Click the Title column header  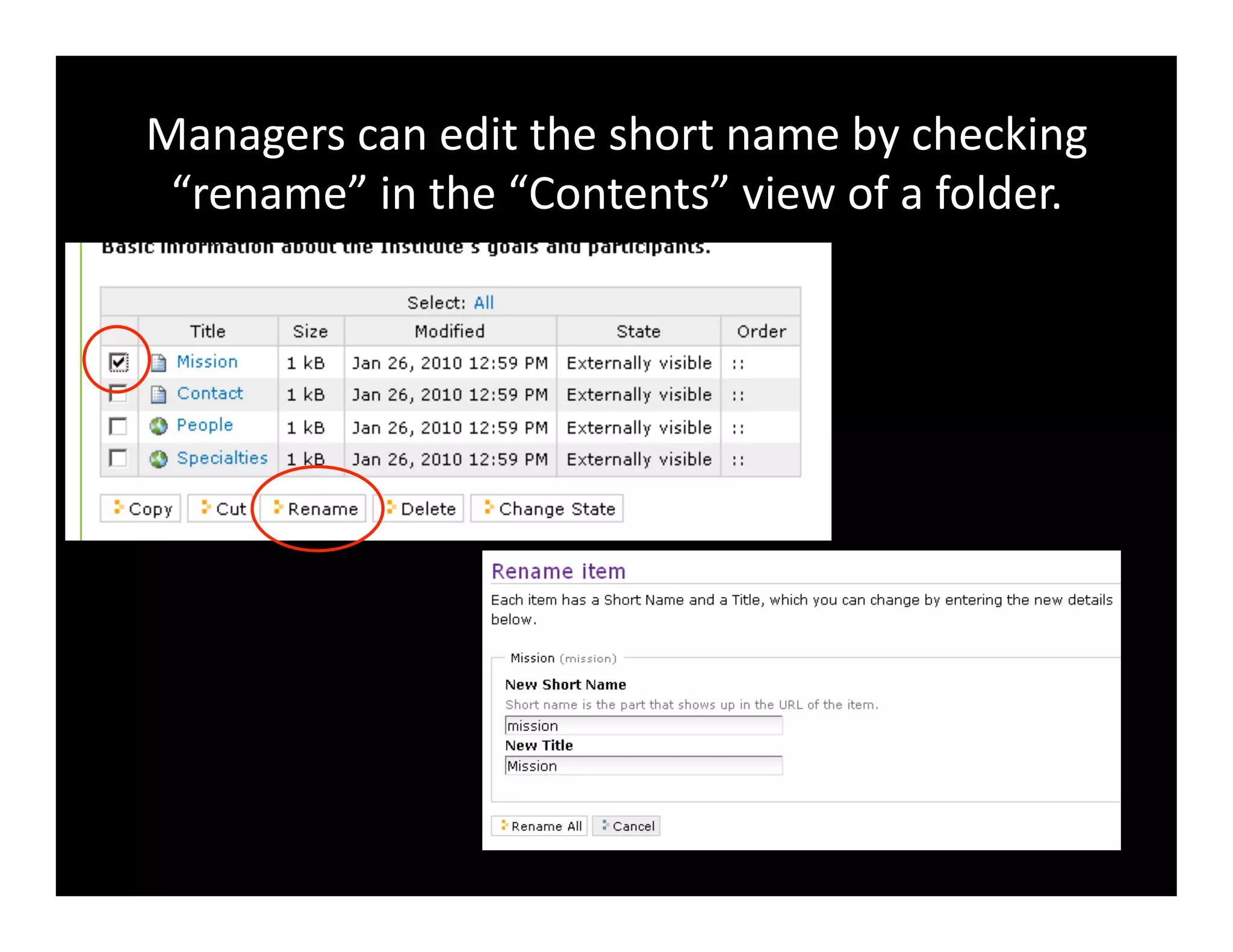[208, 331]
